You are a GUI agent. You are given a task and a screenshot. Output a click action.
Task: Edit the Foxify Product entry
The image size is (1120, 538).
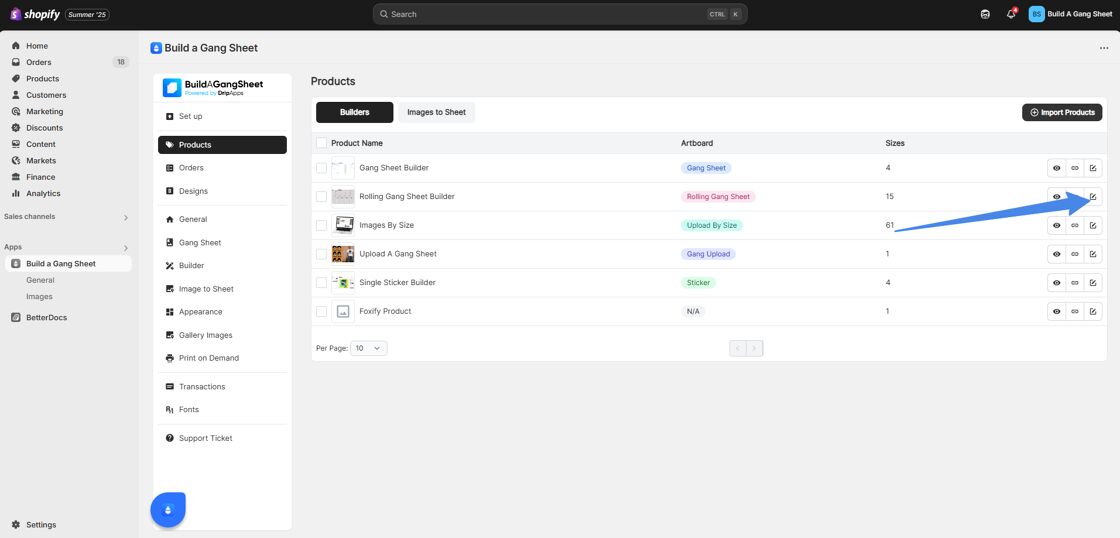(1093, 312)
